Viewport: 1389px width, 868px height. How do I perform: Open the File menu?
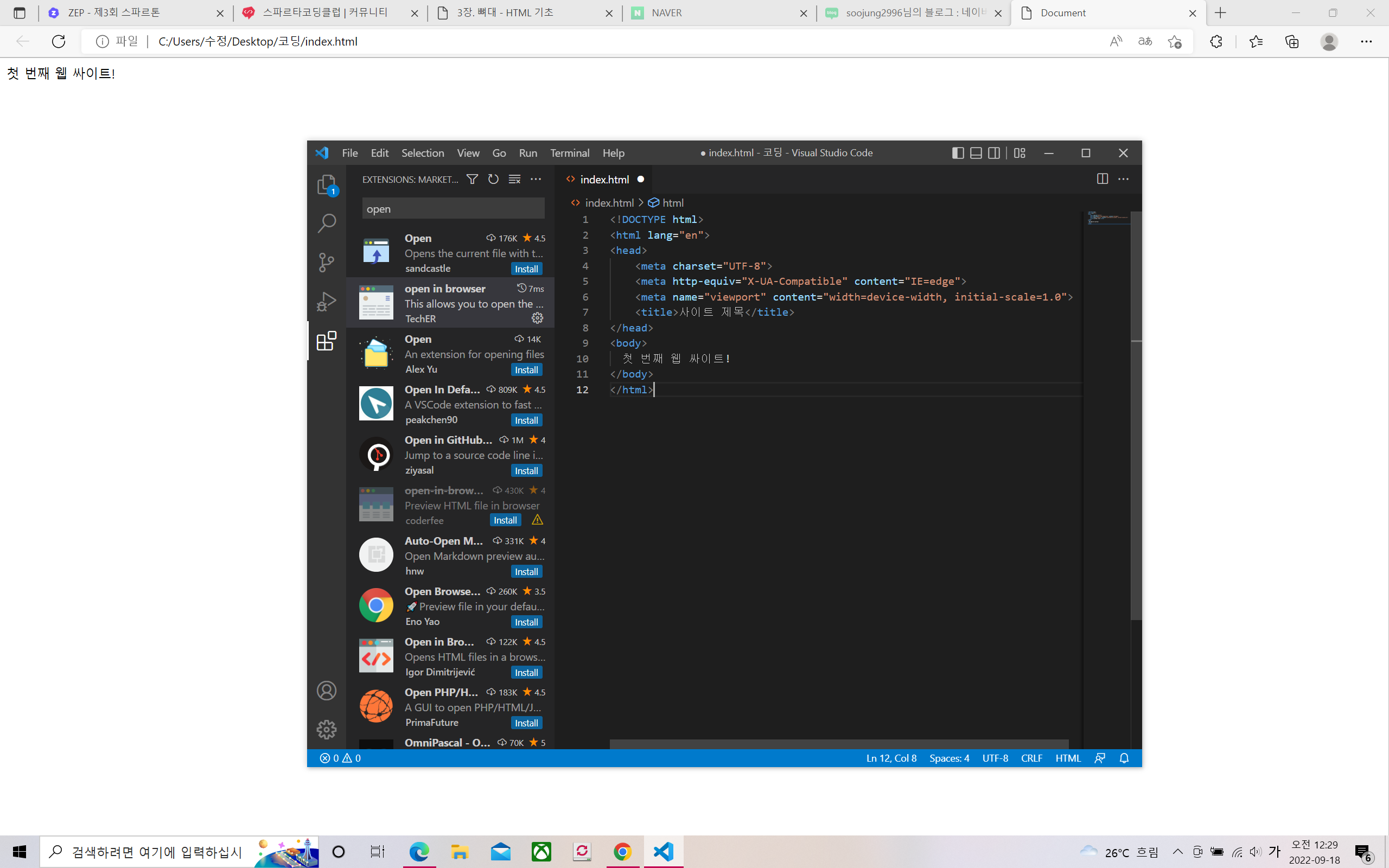pyautogui.click(x=349, y=152)
